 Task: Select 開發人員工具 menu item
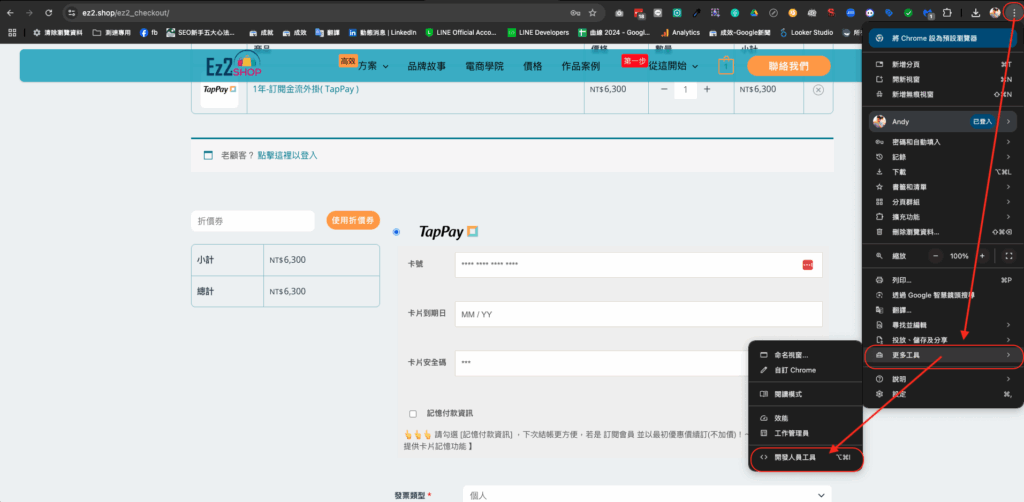807,458
